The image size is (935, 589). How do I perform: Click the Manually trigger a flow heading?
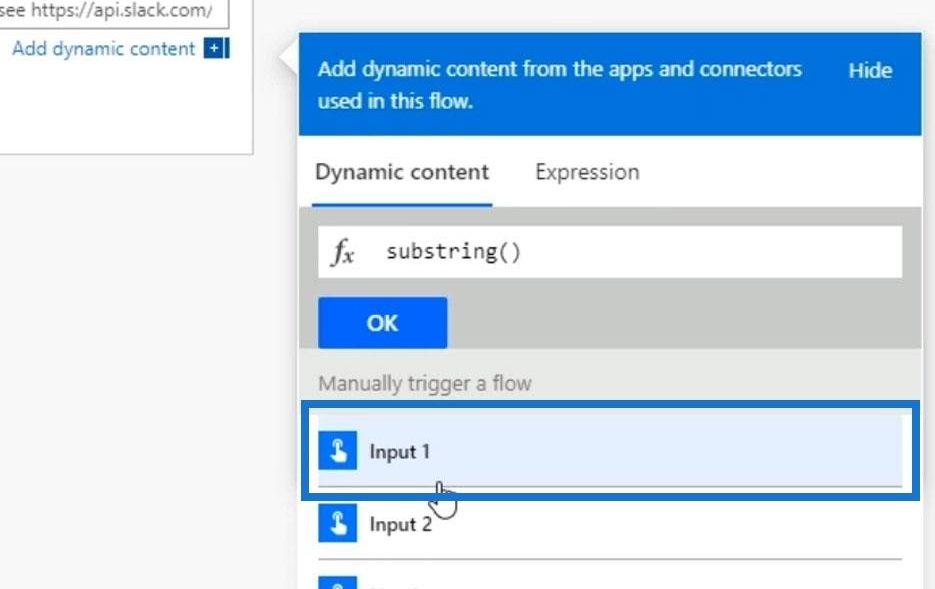425,383
